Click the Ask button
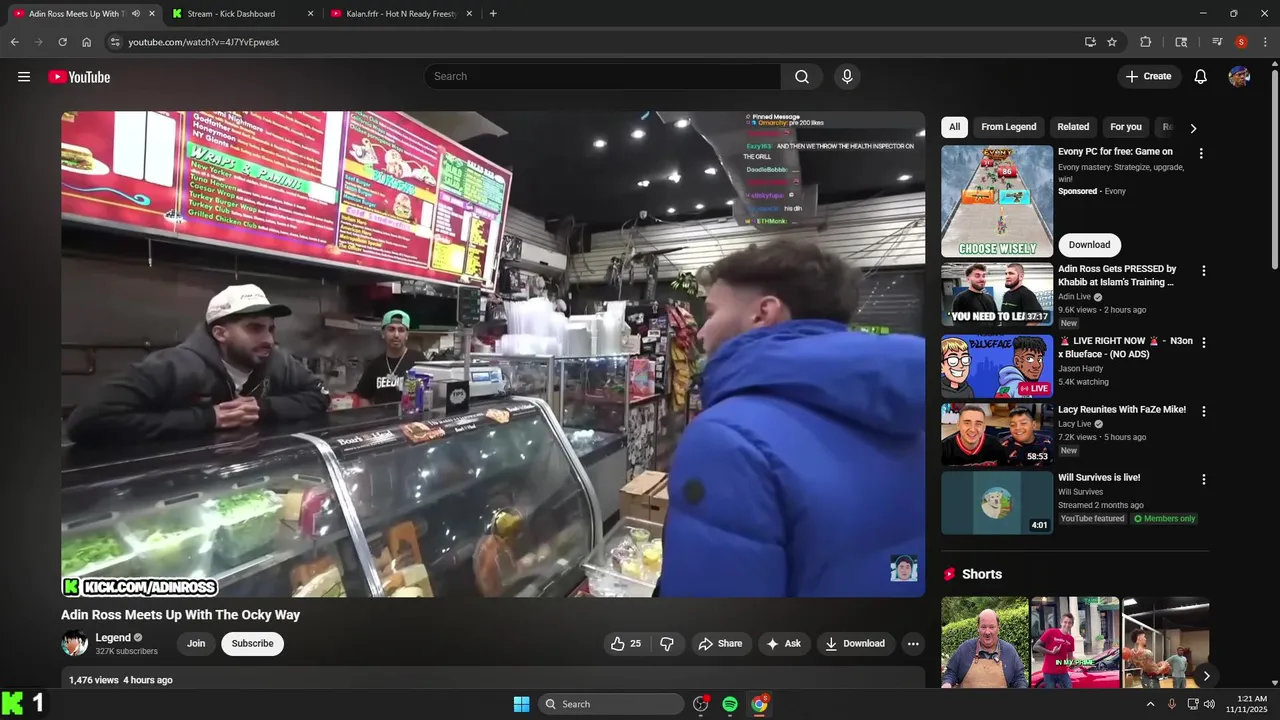The image size is (1280, 720). (x=783, y=644)
